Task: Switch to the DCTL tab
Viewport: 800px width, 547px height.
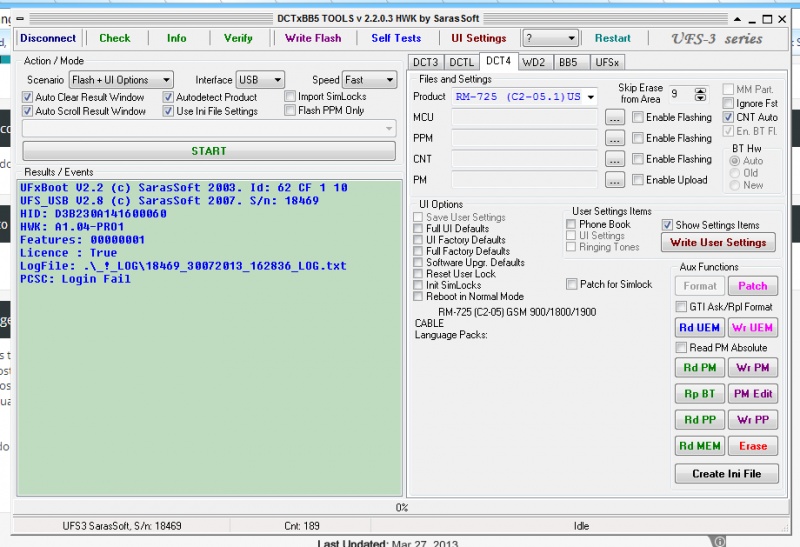Action: [462, 62]
